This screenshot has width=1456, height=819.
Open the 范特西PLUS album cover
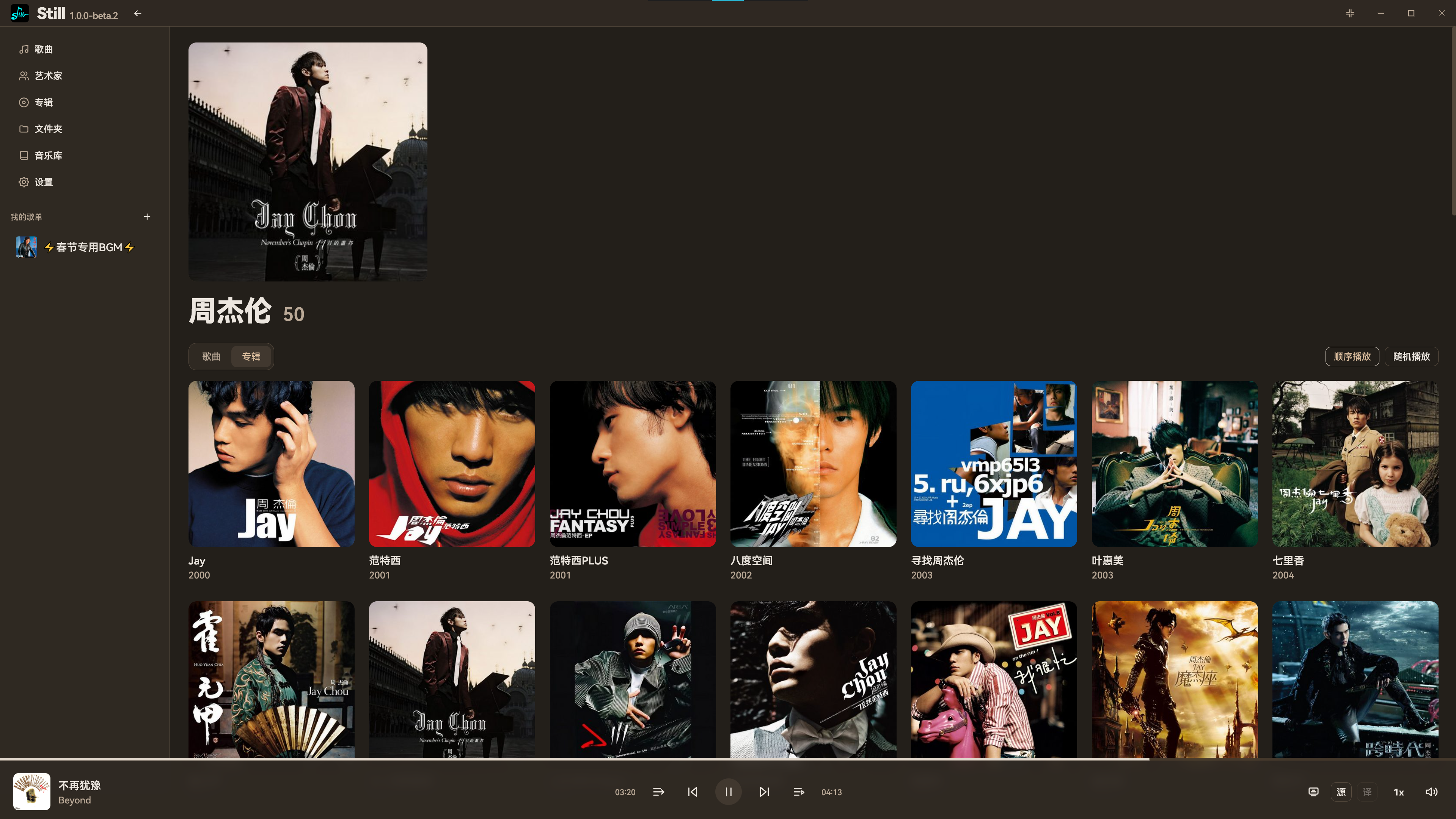pos(633,464)
